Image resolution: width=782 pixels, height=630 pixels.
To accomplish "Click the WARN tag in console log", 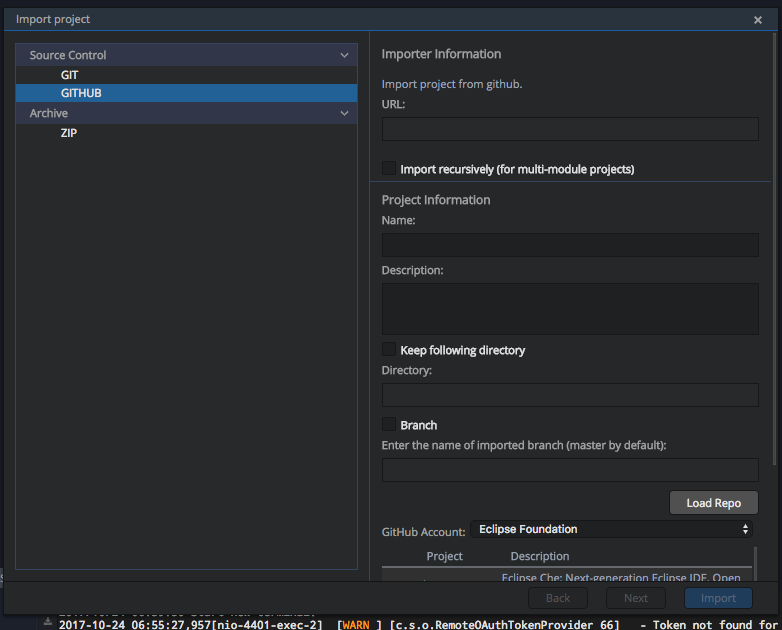I will [x=356, y=625].
